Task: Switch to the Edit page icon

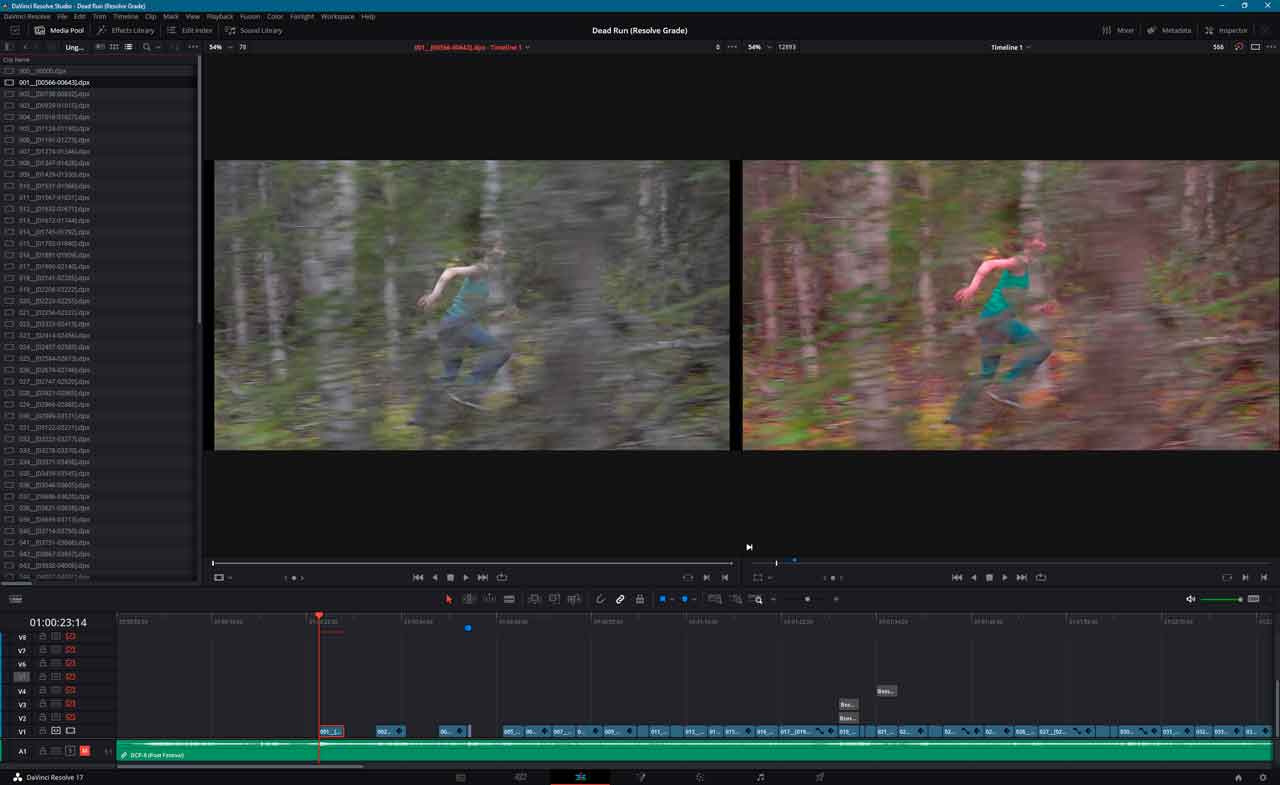Action: 579,777
